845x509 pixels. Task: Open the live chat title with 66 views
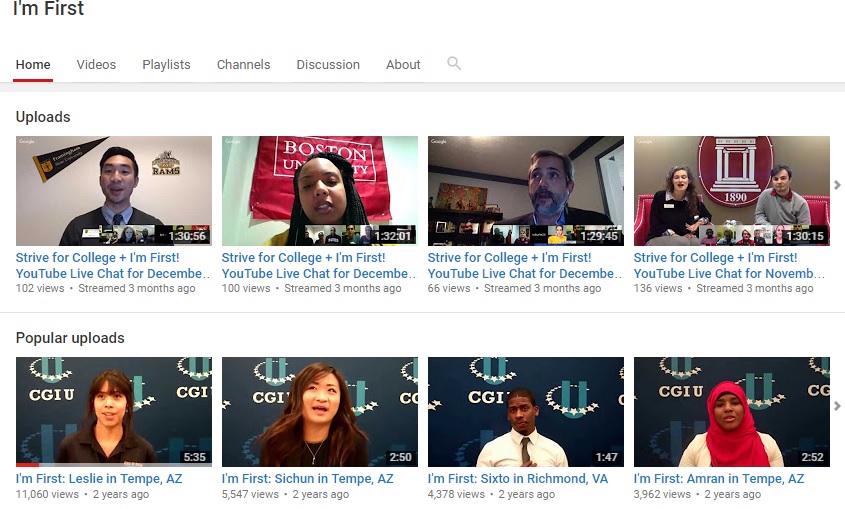pyautogui.click(x=524, y=266)
